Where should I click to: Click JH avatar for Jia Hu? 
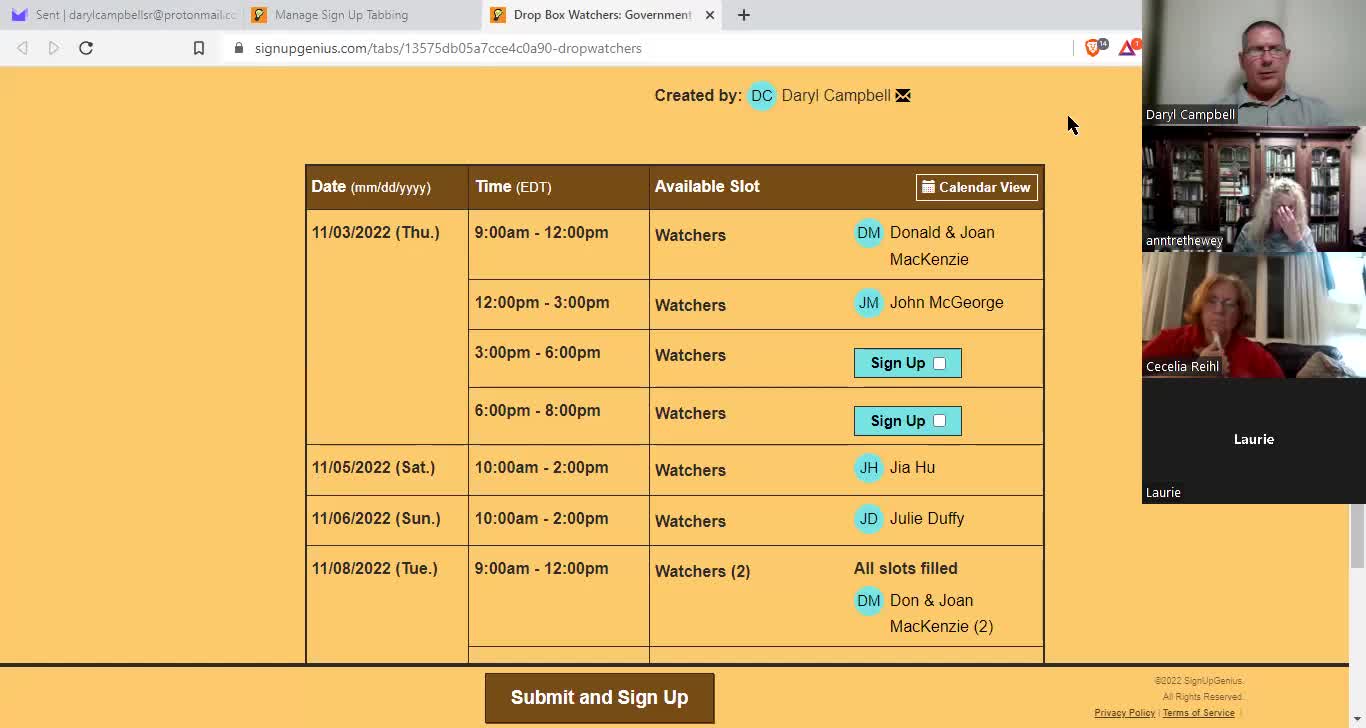(x=868, y=468)
